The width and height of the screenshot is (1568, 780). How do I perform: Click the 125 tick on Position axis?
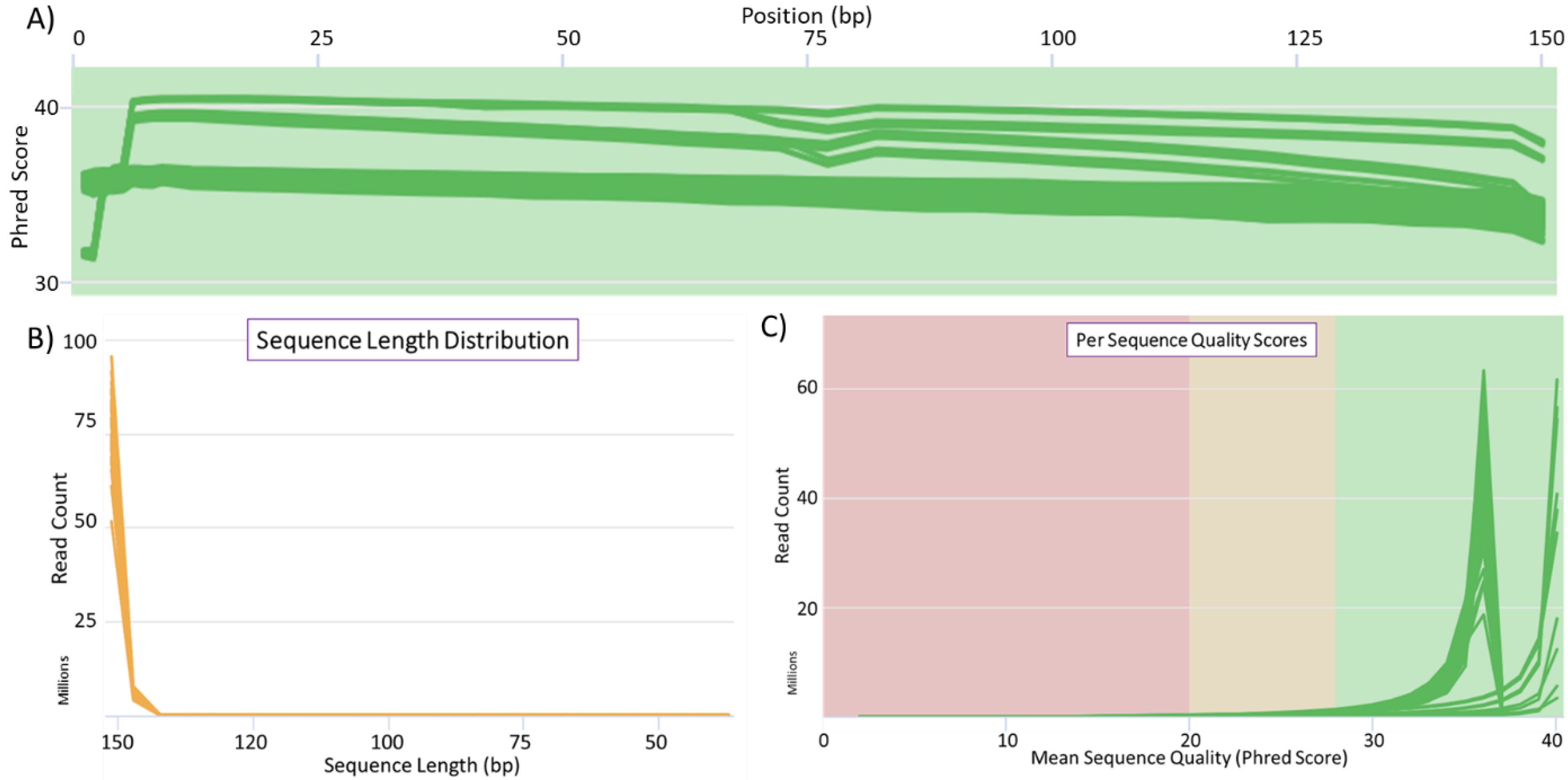(1304, 38)
